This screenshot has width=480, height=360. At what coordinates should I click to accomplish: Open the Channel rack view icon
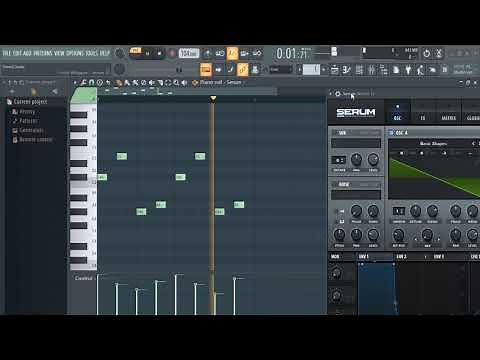click(359, 70)
